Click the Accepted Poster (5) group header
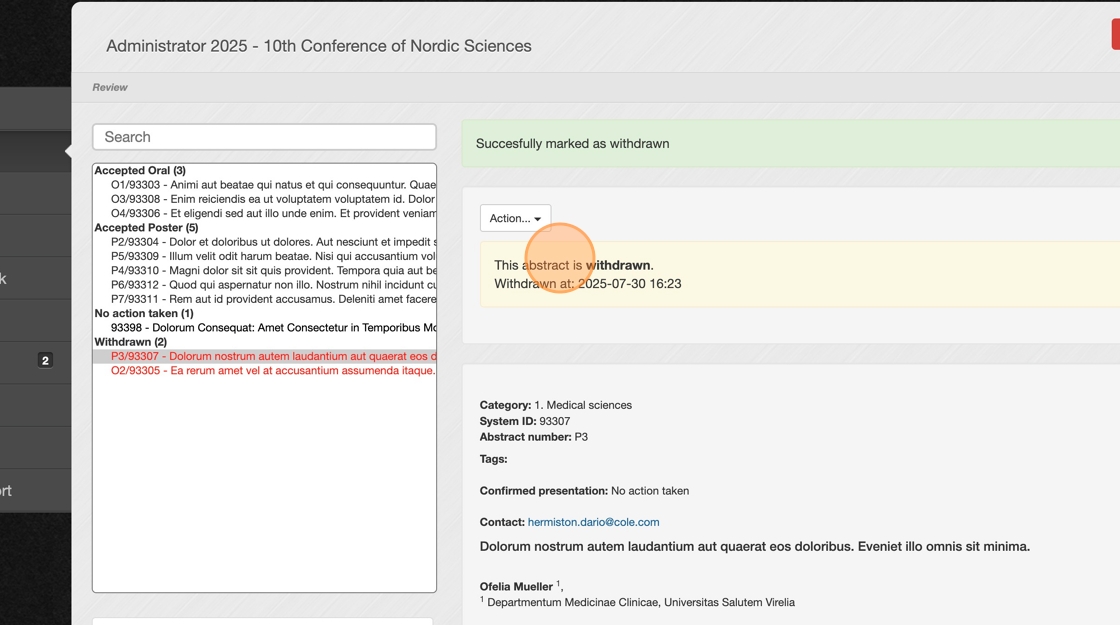Screen dimensions: 1120x625 pyautogui.click(x=146, y=228)
